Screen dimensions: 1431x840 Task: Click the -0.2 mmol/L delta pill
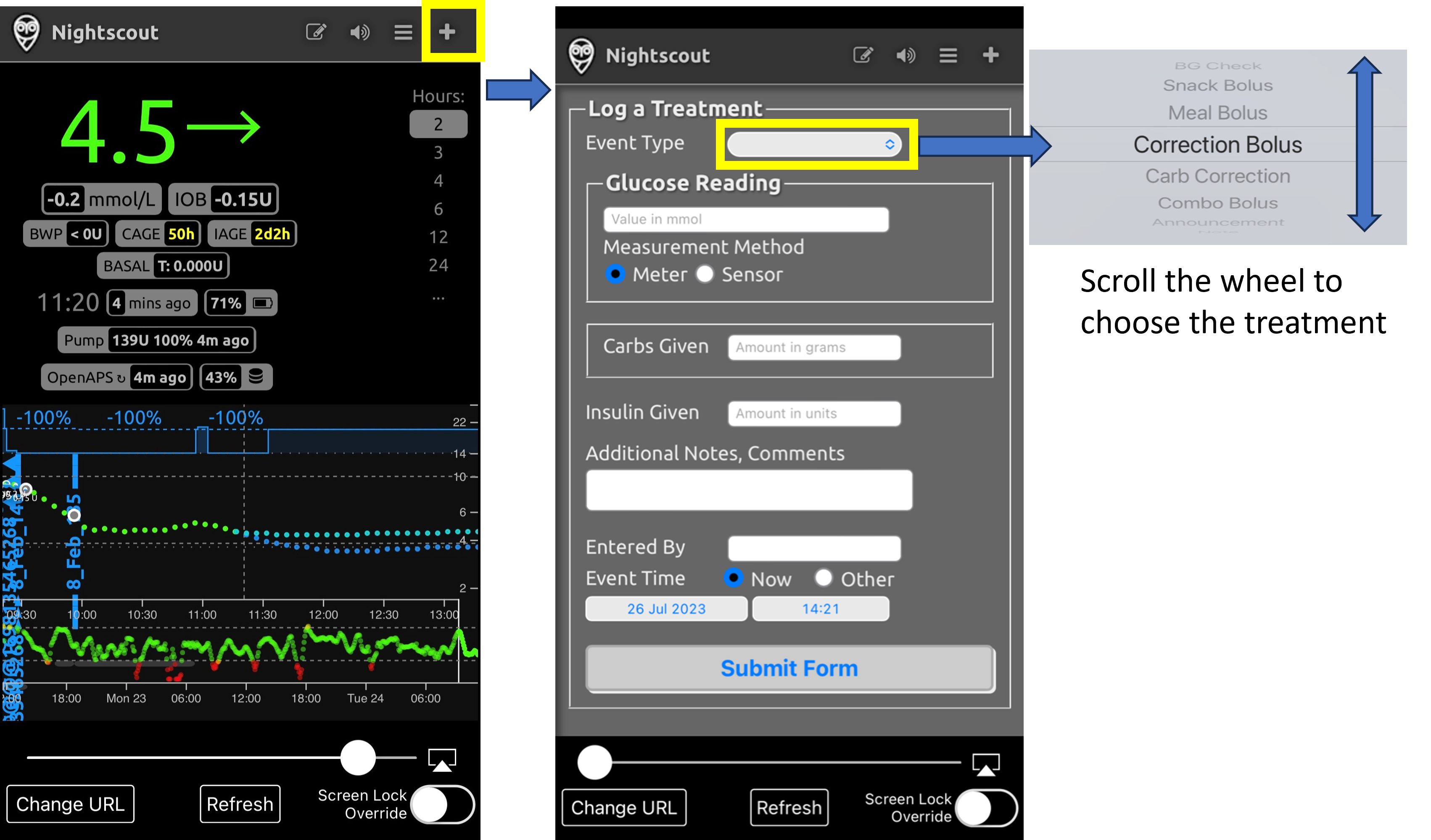click(102, 199)
